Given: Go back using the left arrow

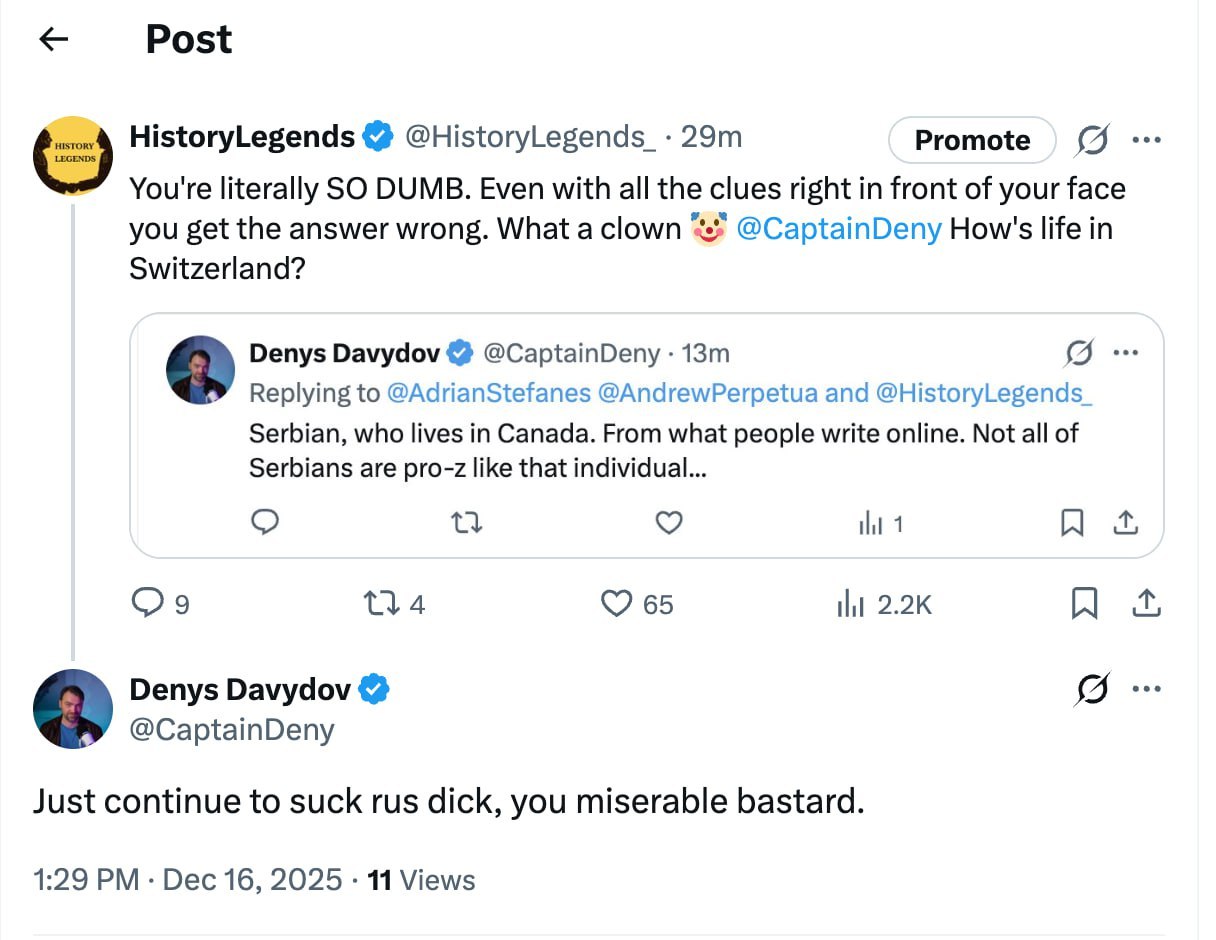Looking at the screenshot, I should pos(53,39).
